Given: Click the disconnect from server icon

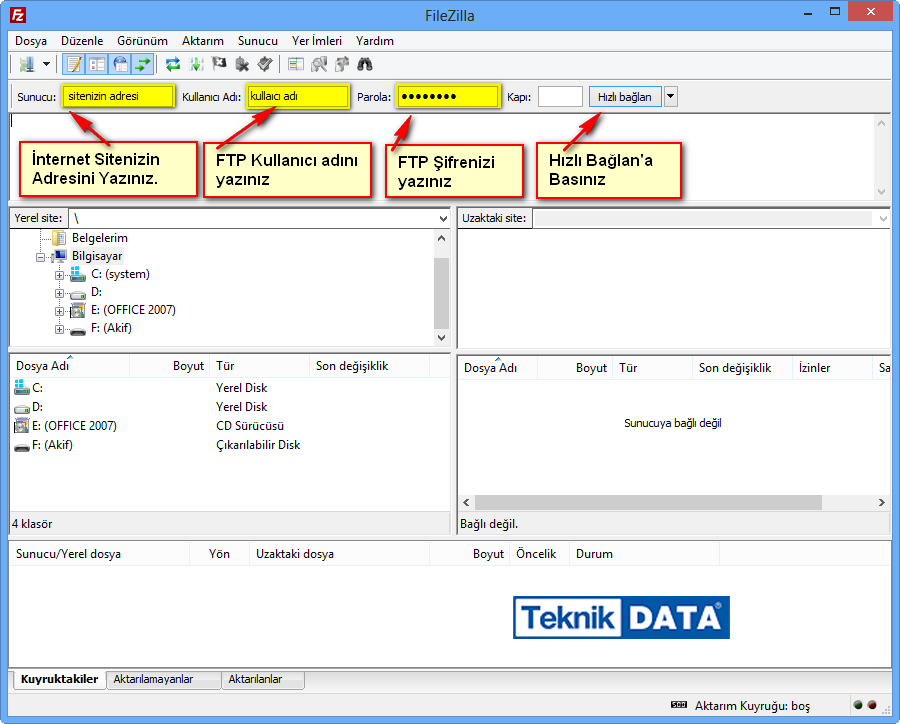Looking at the screenshot, I should (242, 65).
